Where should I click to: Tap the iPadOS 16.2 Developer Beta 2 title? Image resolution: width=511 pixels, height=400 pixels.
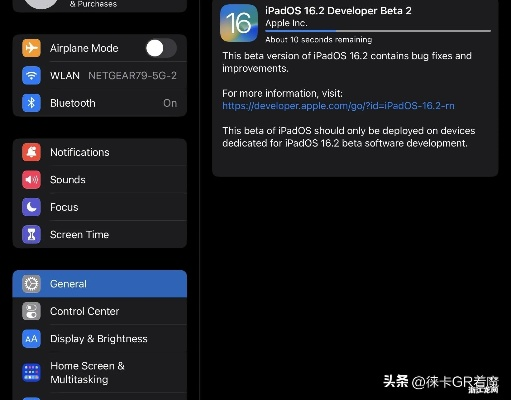[x=338, y=11]
